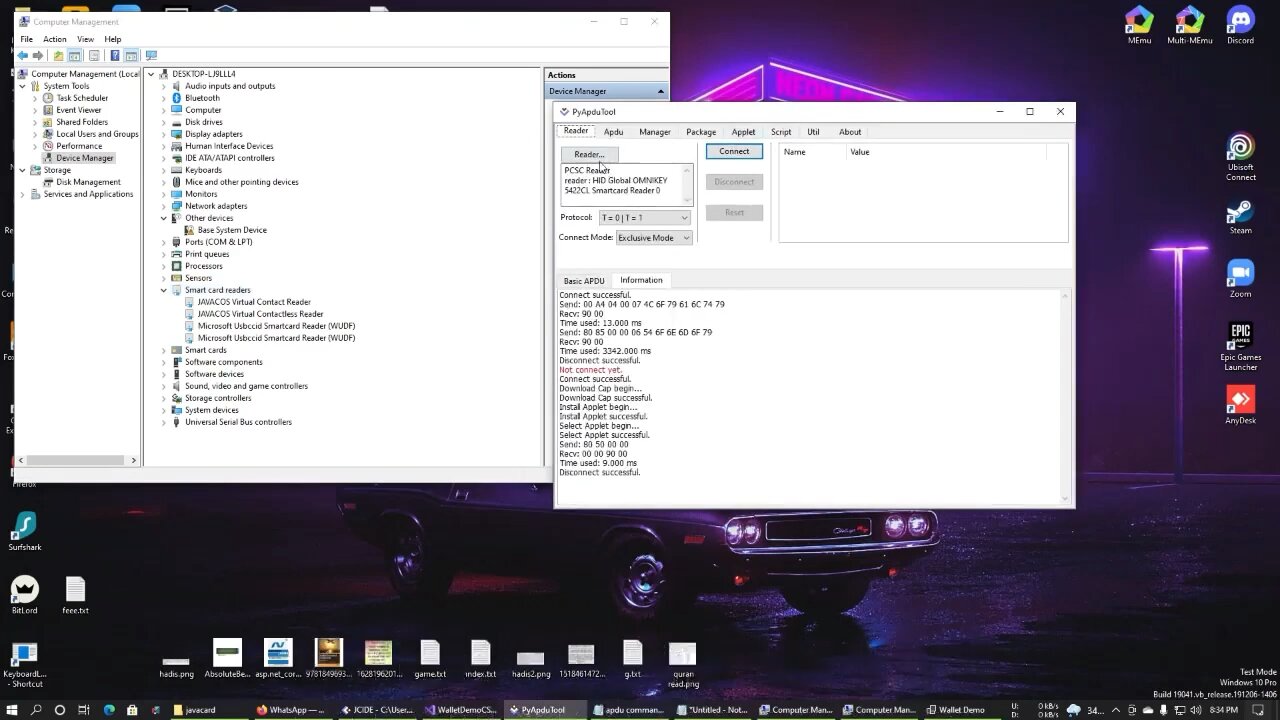Click the grayed-out Disconnect button

click(734, 182)
